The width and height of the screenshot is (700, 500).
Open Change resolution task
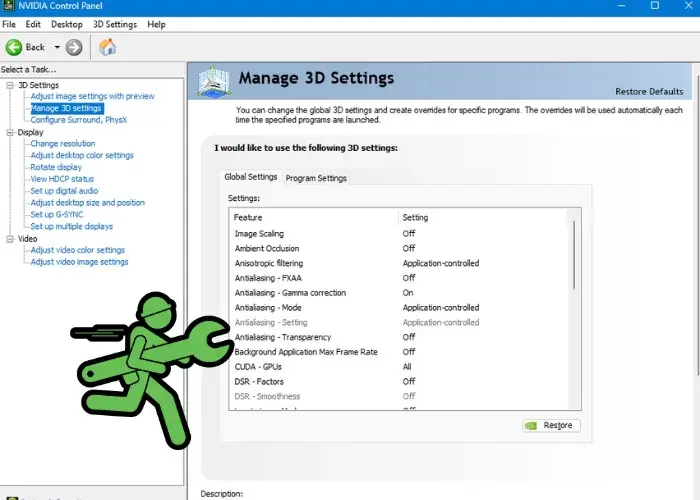tap(63, 143)
